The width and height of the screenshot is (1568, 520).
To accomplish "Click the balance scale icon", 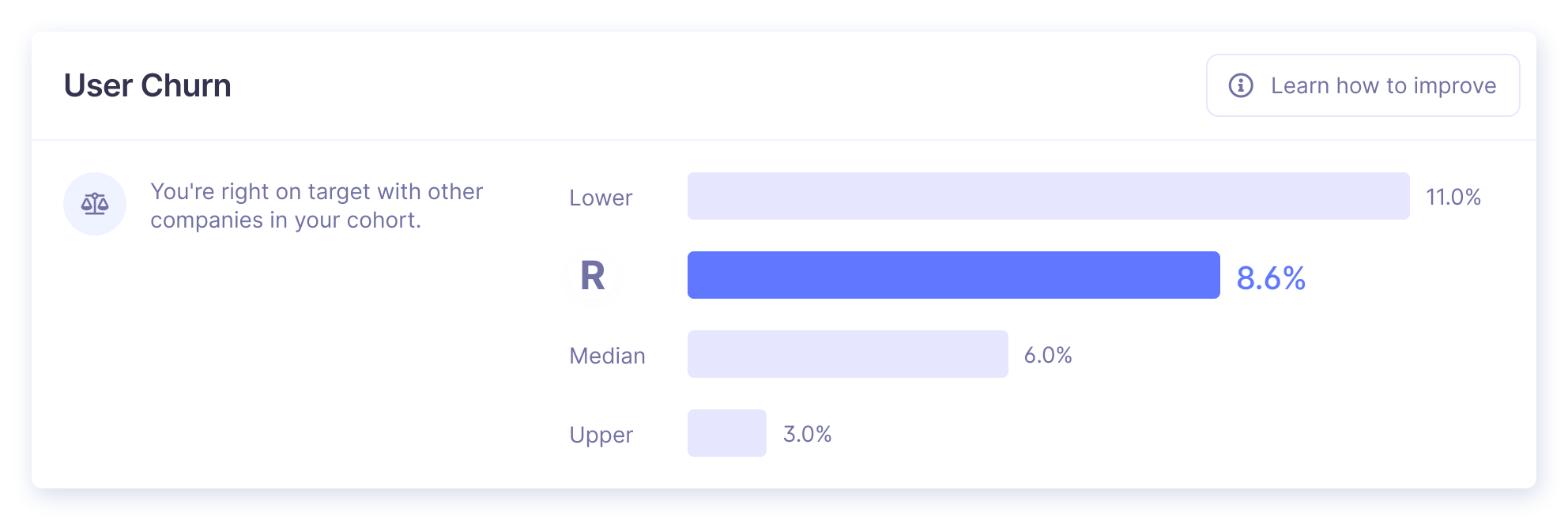I will (x=95, y=204).
